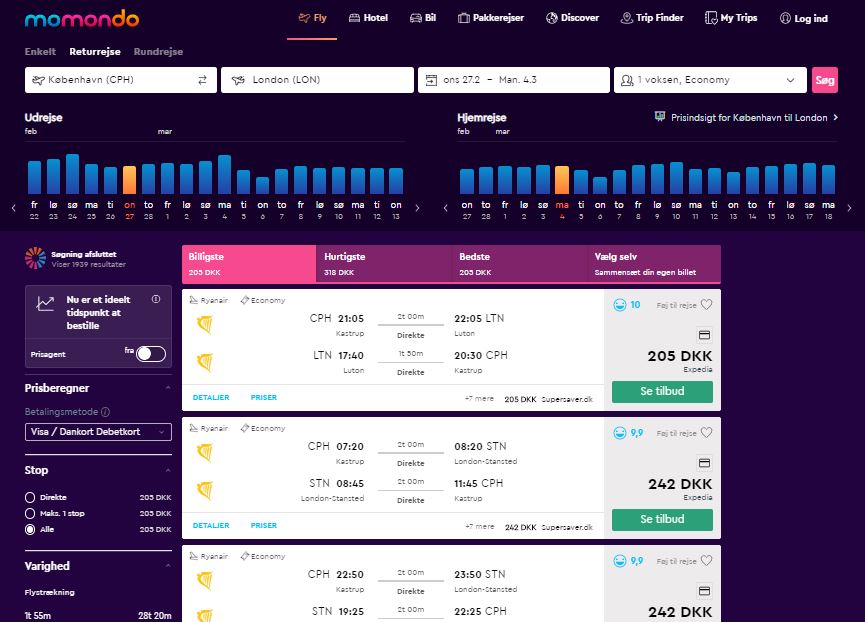The width and height of the screenshot is (865, 622).
Task: Open the 1 voksen, Economy dropdown
Action: click(x=710, y=80)
